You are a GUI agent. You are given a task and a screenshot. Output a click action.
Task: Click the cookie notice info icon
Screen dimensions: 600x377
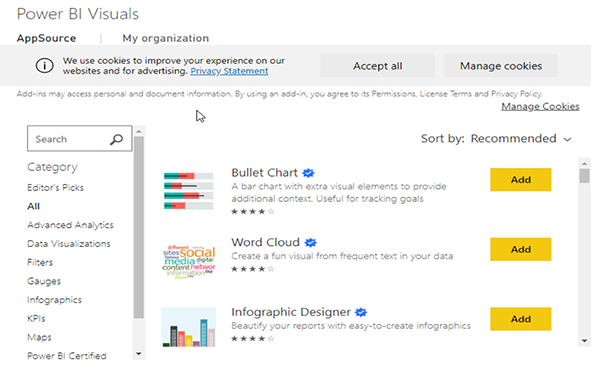[x=44, y=66]
